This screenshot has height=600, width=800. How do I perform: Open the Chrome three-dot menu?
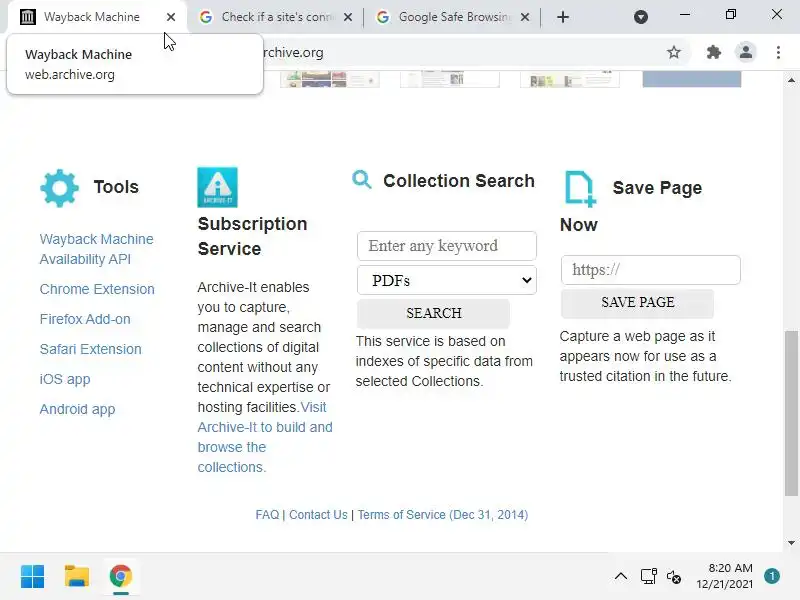[x=778, y=52]
